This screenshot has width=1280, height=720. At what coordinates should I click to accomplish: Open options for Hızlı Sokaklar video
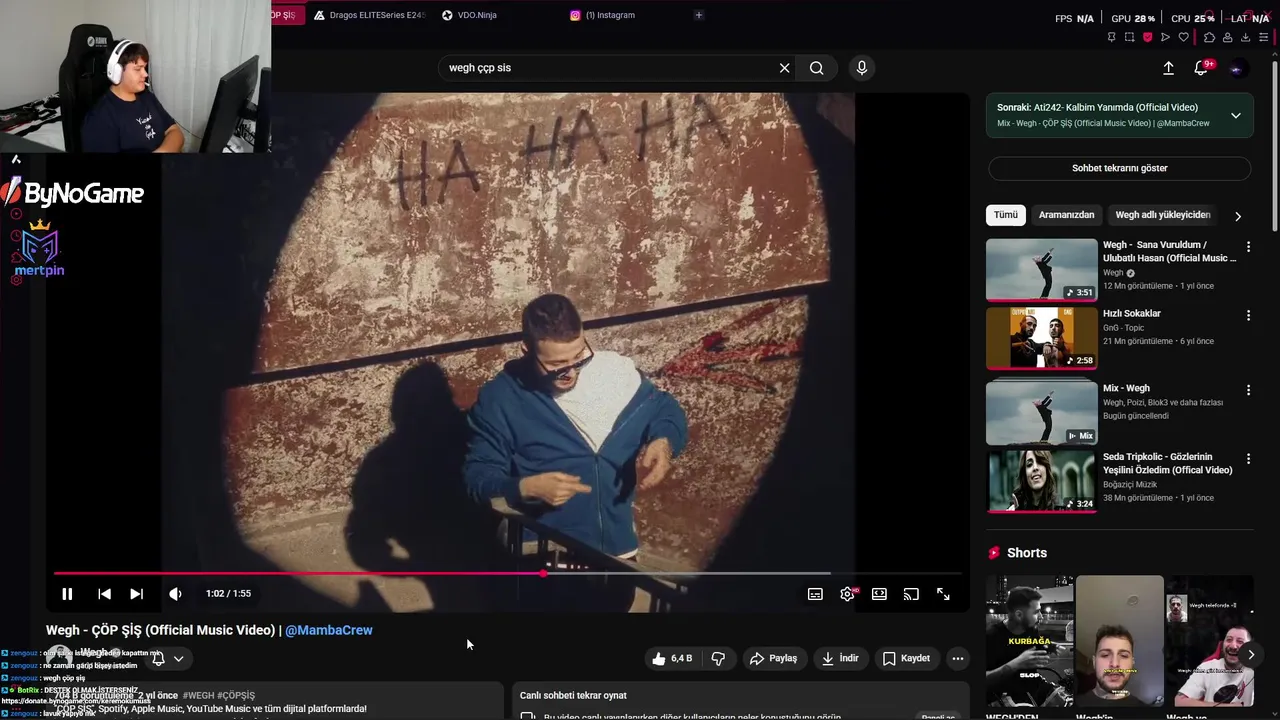pyautogui.click(x=1248, y=315)
